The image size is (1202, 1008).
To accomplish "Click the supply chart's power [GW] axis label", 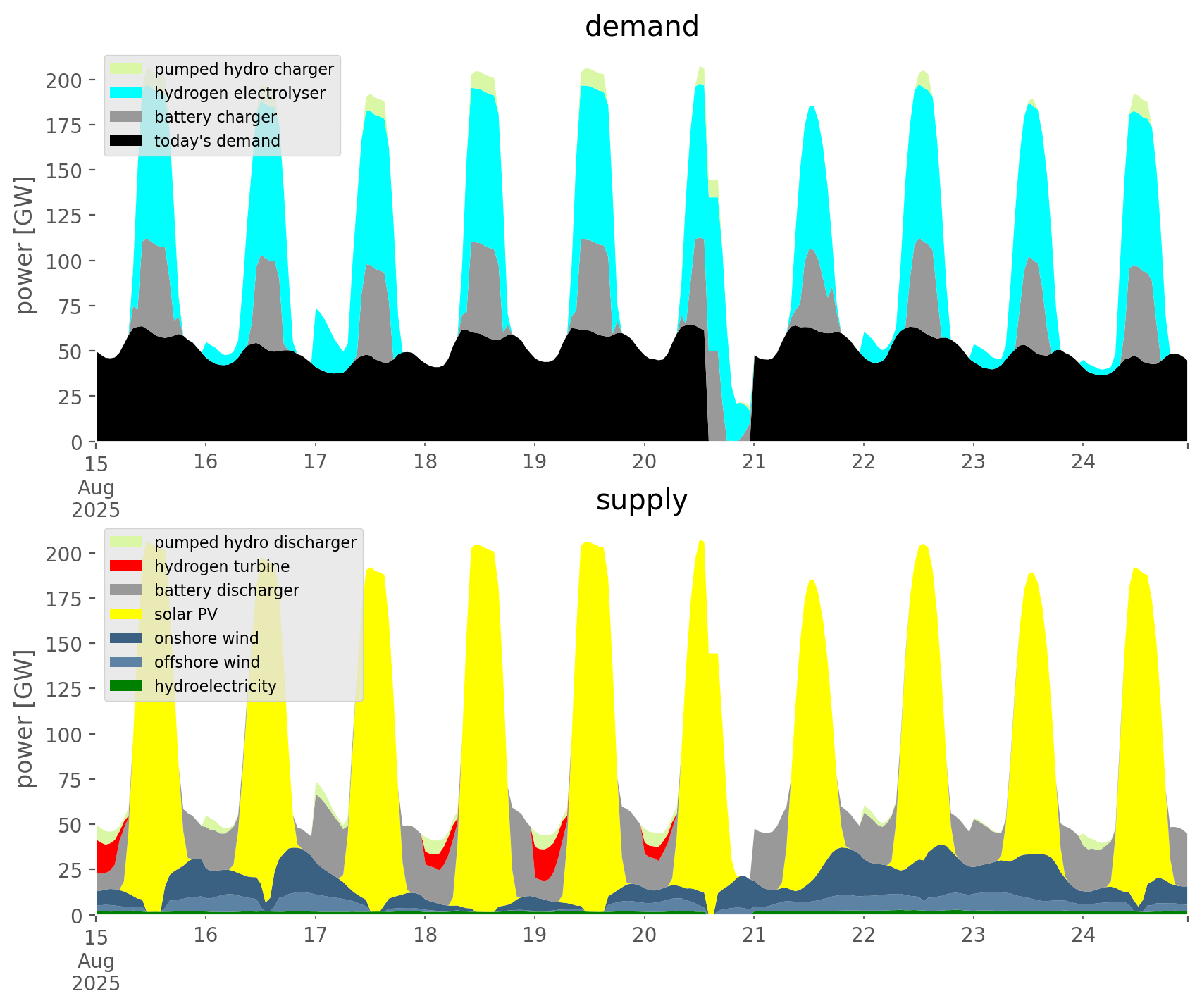I will point(25,718).
